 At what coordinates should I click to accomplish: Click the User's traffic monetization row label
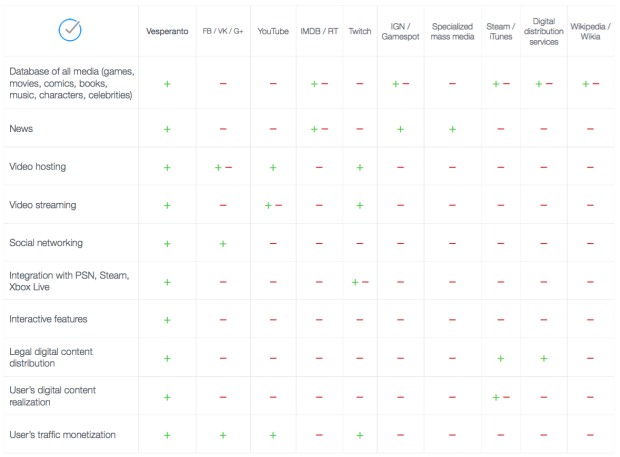62,434
